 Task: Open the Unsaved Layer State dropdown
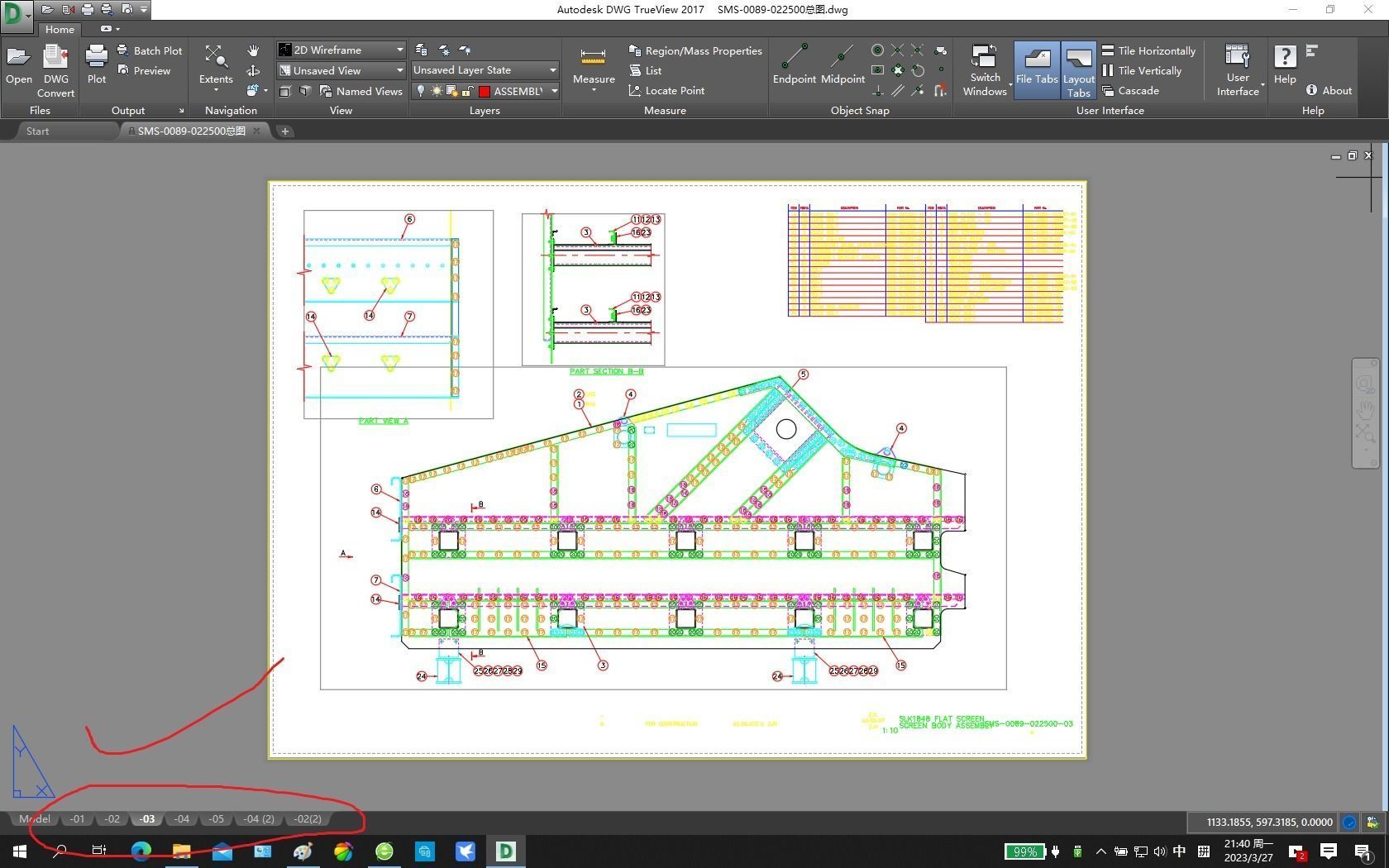(485, 70)
